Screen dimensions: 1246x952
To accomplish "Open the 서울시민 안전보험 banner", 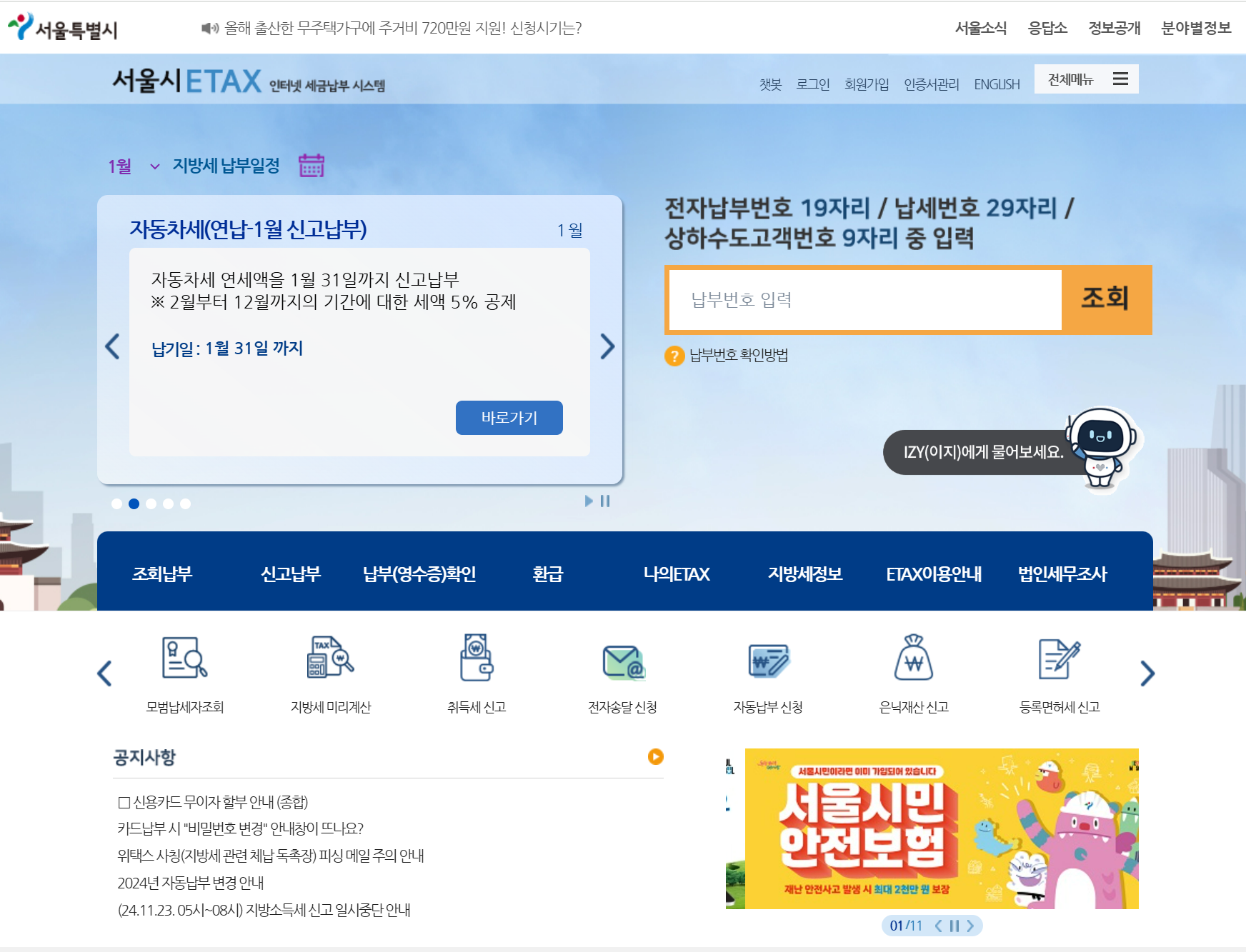I will coord(942,828).
